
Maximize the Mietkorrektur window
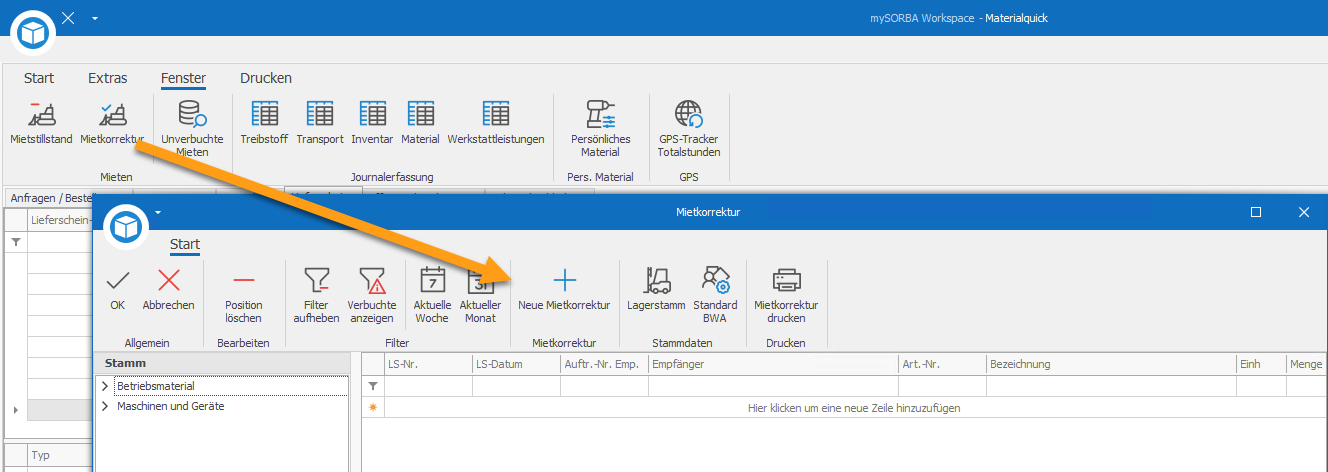(1256, 212)
